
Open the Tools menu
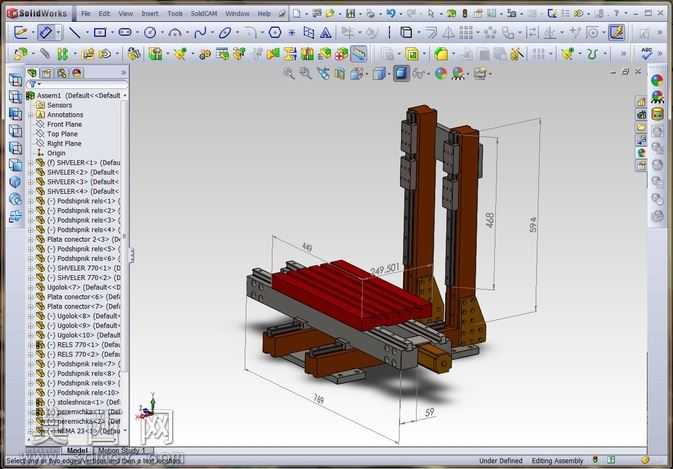click(x=175, y=14)
